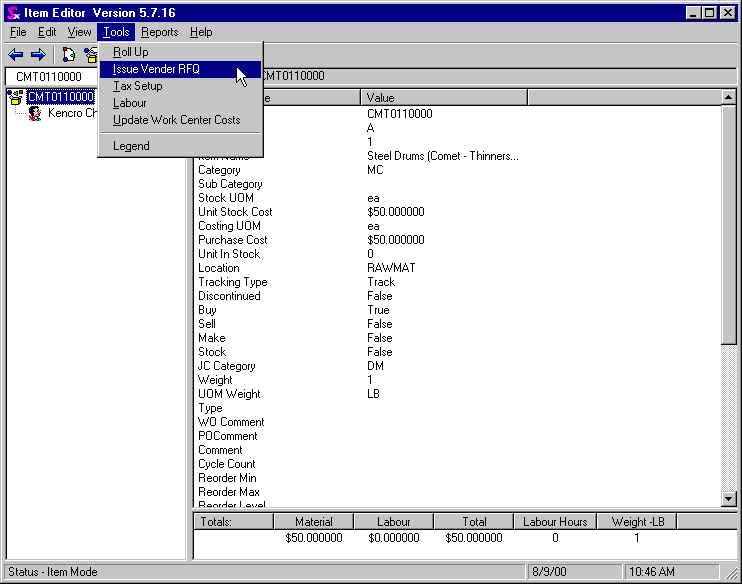This screenshot has width=742, height=584.
Task: Open the File menu
Action: [x=18, y=32]
